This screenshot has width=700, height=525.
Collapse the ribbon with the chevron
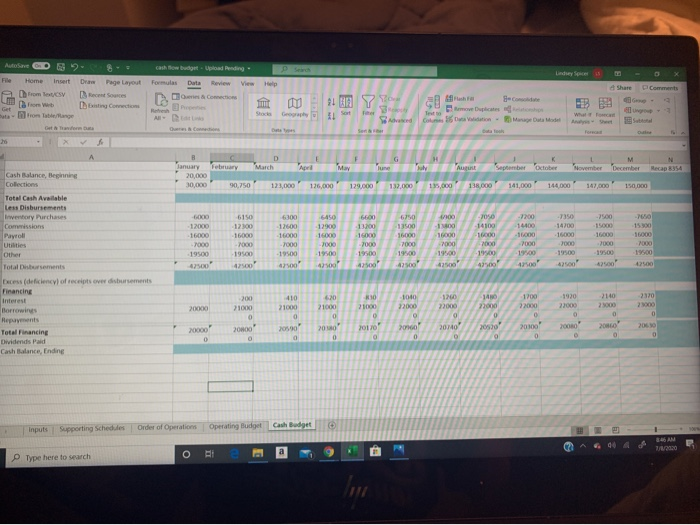[x=682, y=133]
